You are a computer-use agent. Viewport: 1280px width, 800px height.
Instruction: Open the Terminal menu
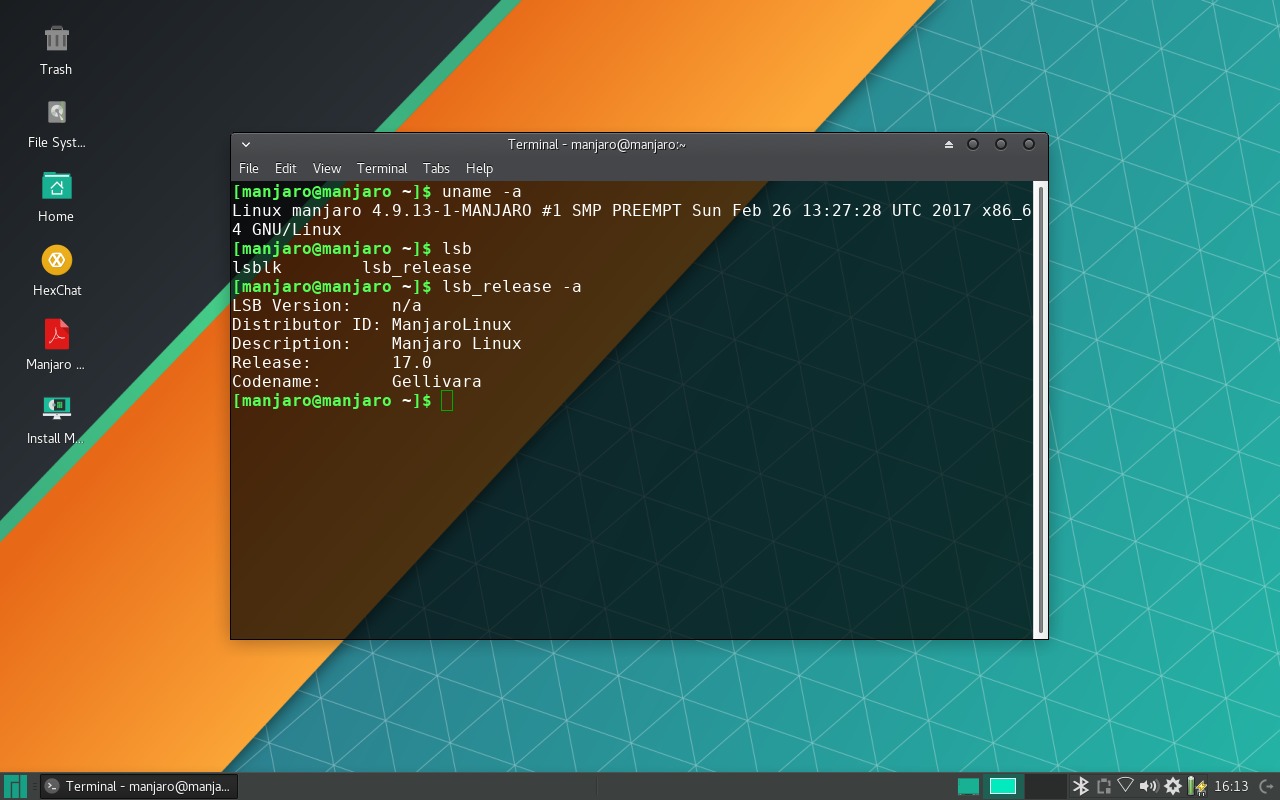pos(382,168)
